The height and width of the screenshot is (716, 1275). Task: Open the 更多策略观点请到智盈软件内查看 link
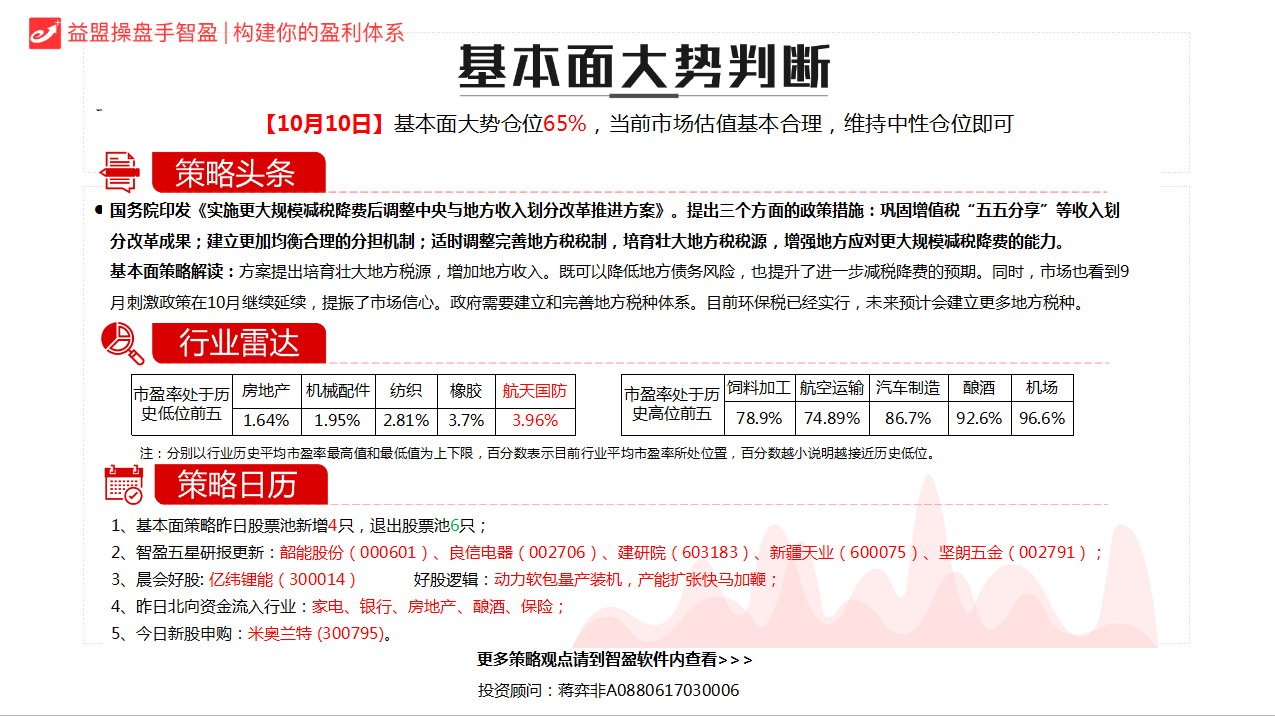[x=614, y=660]
